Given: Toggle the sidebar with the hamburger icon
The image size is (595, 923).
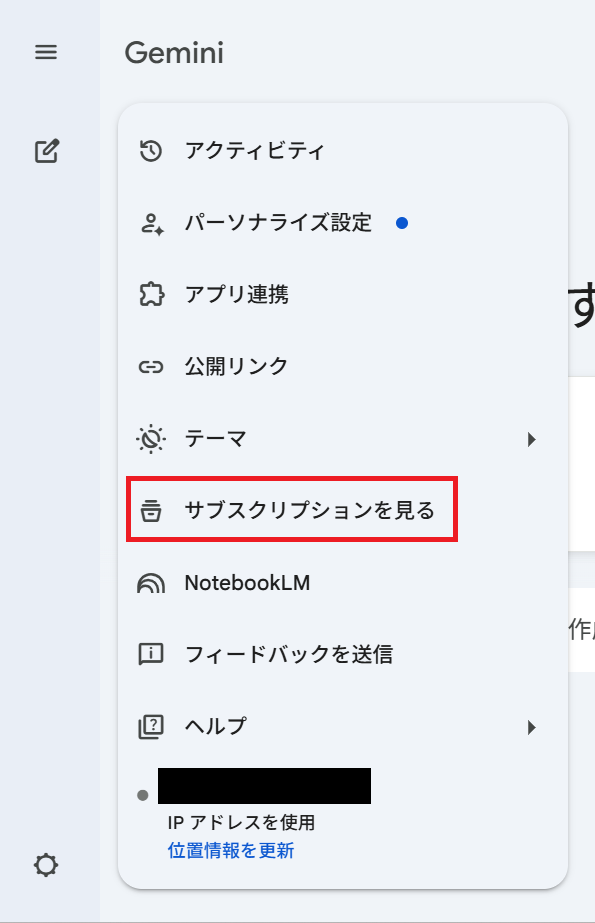Looking at the screenshot, I should click(x=45, y=52).
